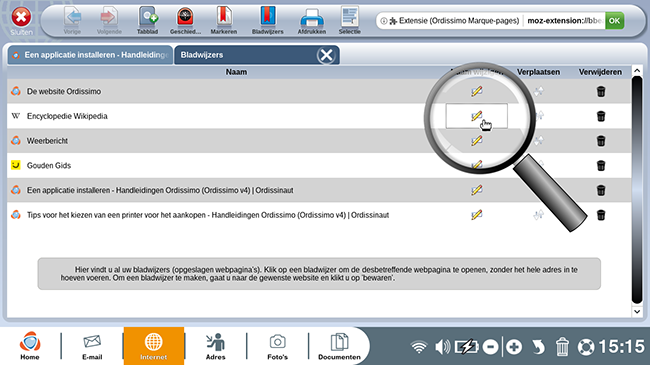The height and width of the screenshot is (365, 650).
Task: Delete Een applicatie installeren bookmark
Action: click(601, 190)
